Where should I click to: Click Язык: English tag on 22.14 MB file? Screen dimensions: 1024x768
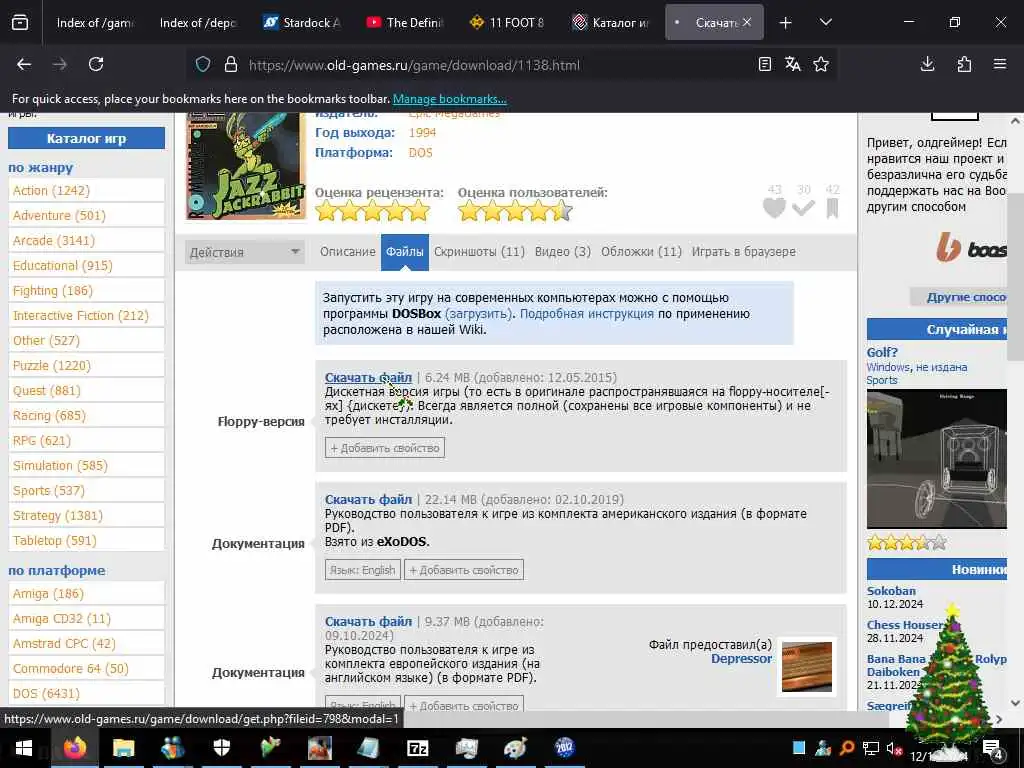(362, 570)
